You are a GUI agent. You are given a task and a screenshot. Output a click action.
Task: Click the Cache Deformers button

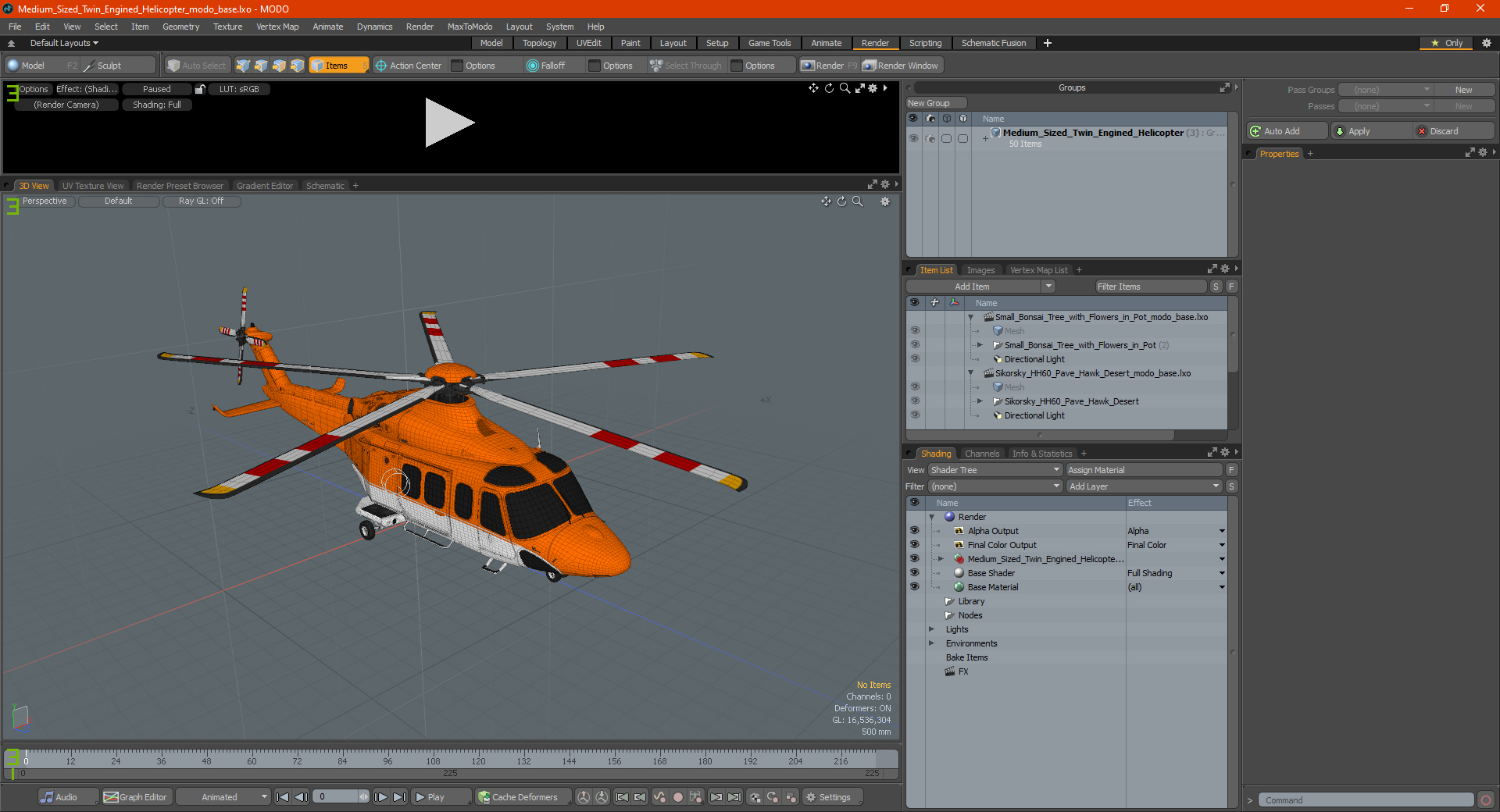coord(523,797)
